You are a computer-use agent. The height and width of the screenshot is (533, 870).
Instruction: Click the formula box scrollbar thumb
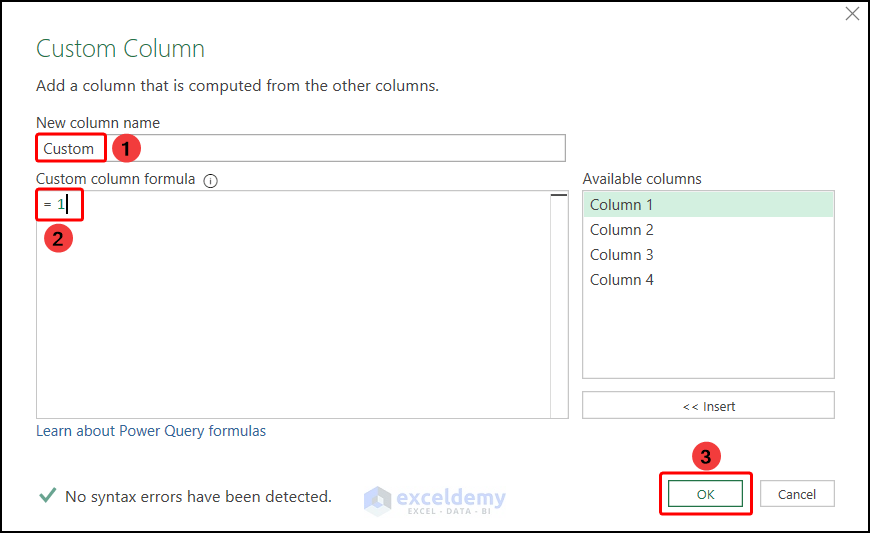click(x=559, y=196)
